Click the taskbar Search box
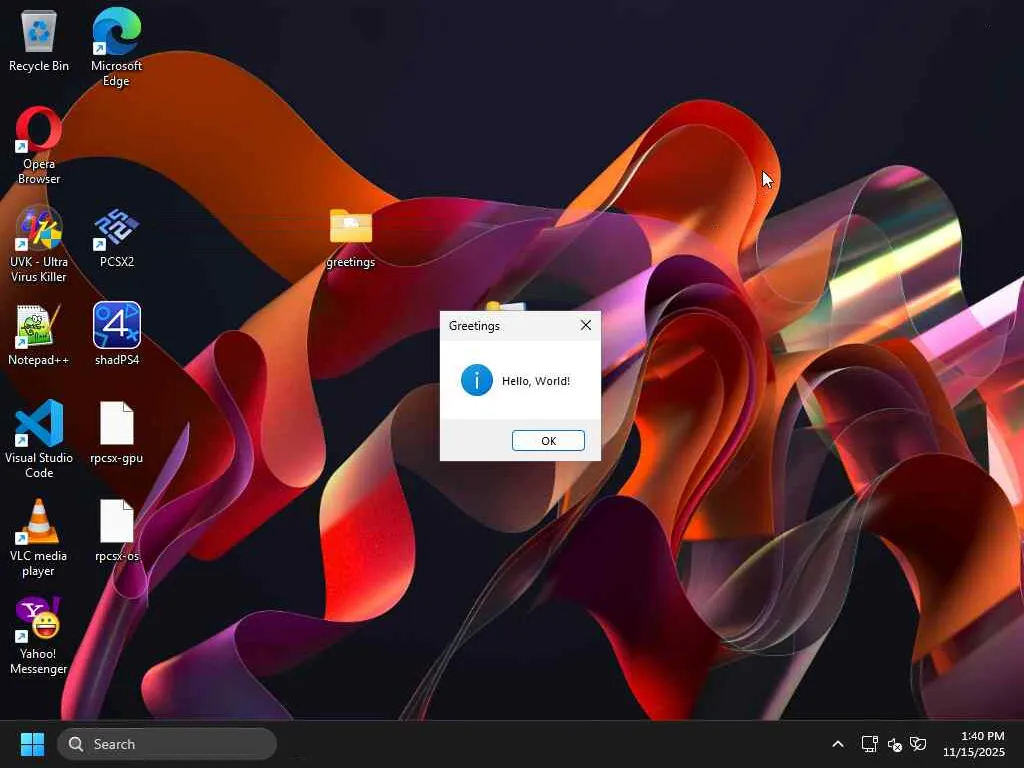This screenshot has height=768, width=1024. [167, 744]
